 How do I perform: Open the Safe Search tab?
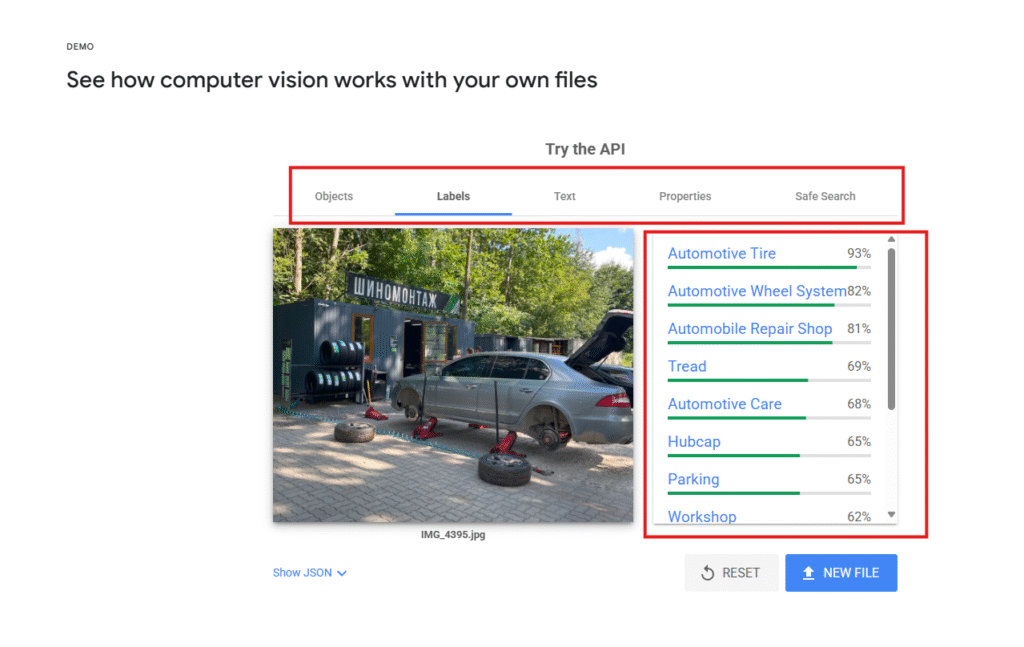[x=825, y=196]
